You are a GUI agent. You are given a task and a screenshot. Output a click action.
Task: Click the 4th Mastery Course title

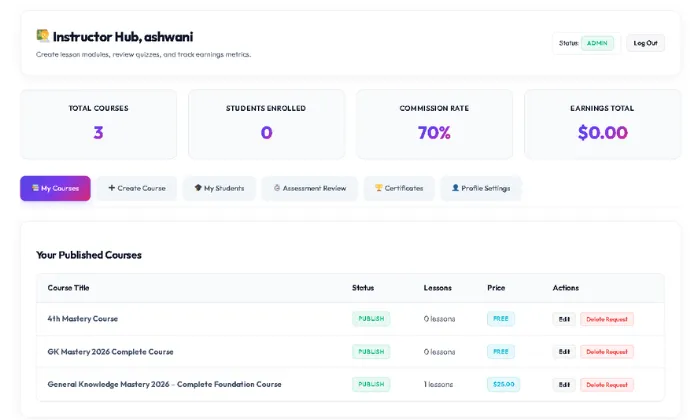pos(83,319)
